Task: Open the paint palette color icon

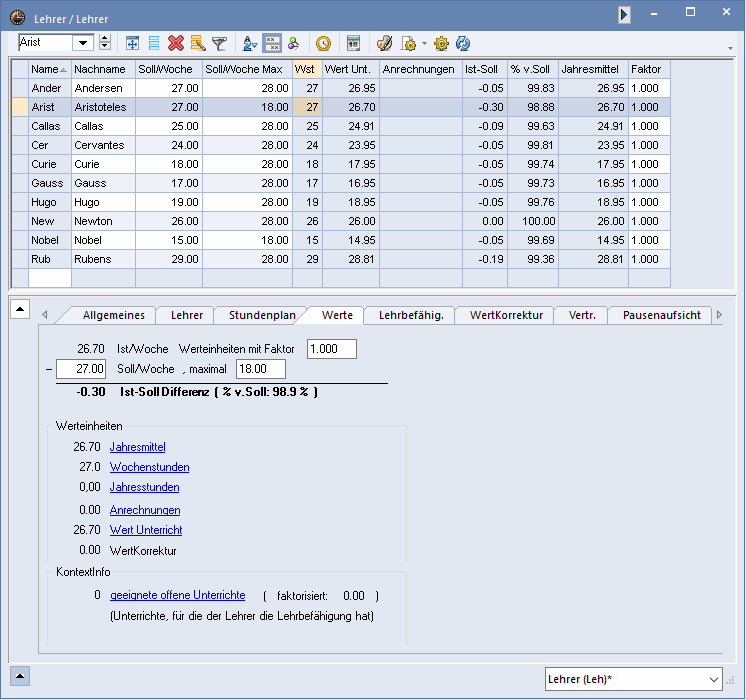Action: tap(384, 43)
